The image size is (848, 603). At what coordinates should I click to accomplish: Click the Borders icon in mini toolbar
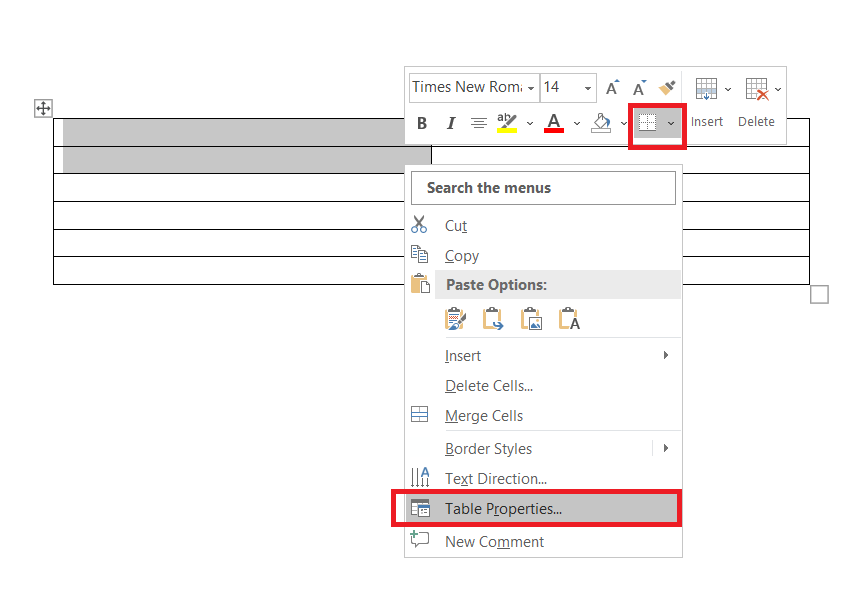pos(647,123)
